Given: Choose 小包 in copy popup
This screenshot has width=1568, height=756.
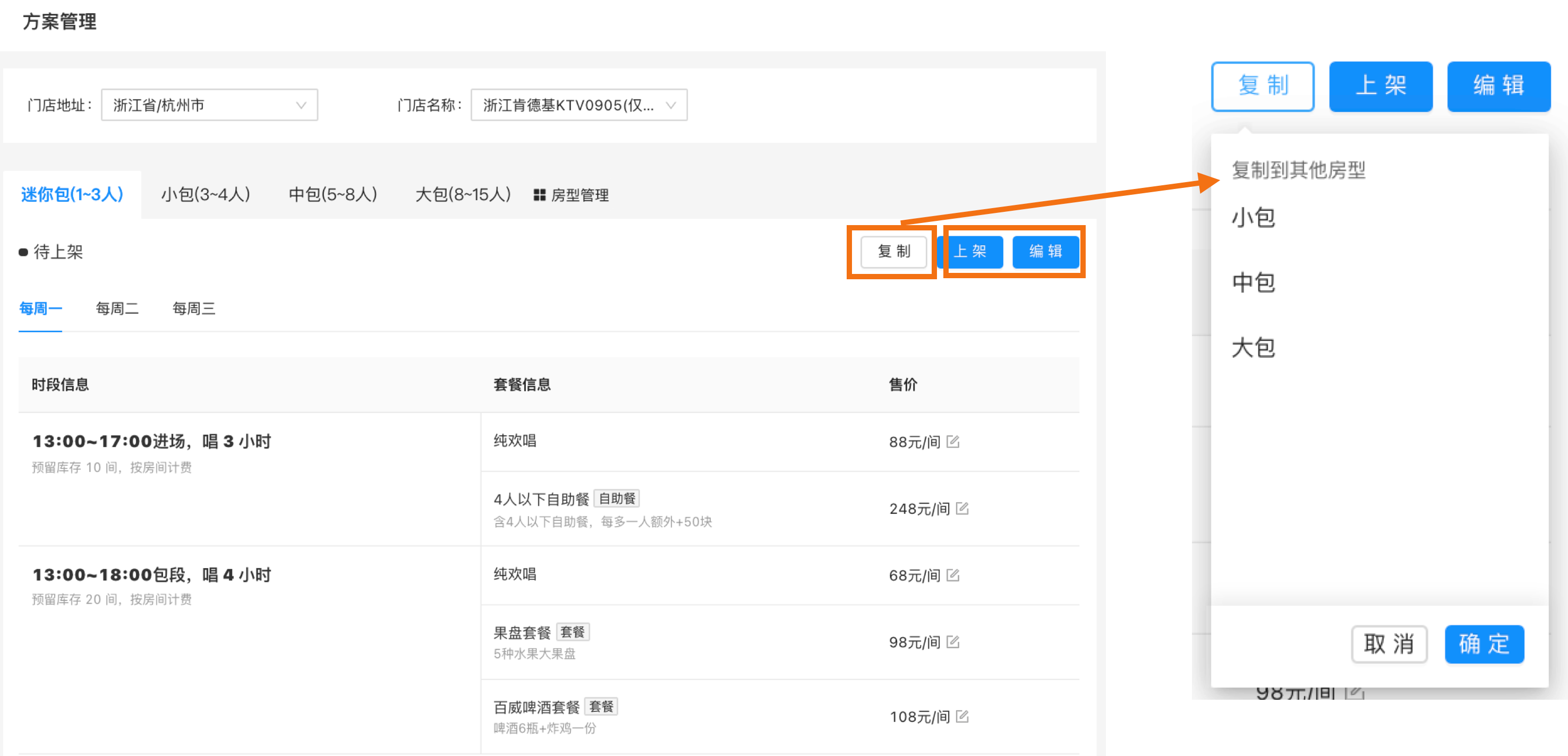Looking at the screenshot, I should (x=1254, y=217).
